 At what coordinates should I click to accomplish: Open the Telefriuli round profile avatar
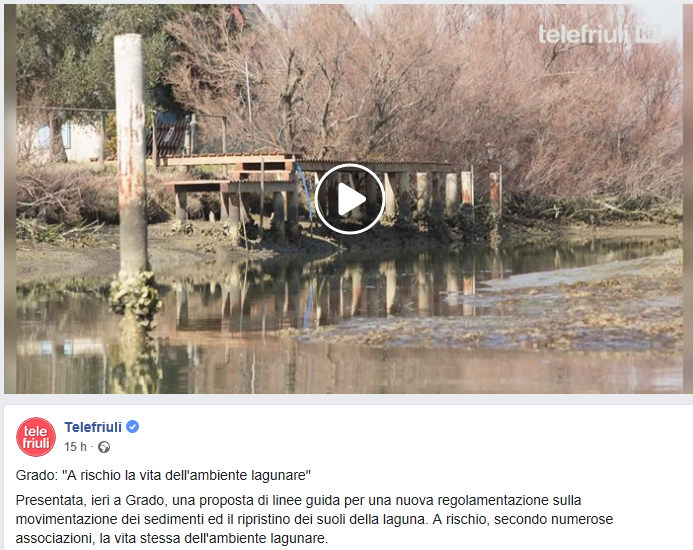[x=36, y=437]
